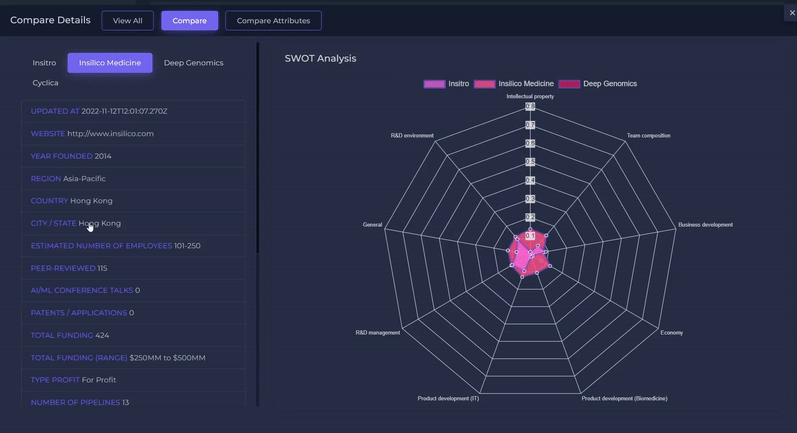
Task: Hide Deep Genomics series via legend label
Action: (x=610, y=84)
